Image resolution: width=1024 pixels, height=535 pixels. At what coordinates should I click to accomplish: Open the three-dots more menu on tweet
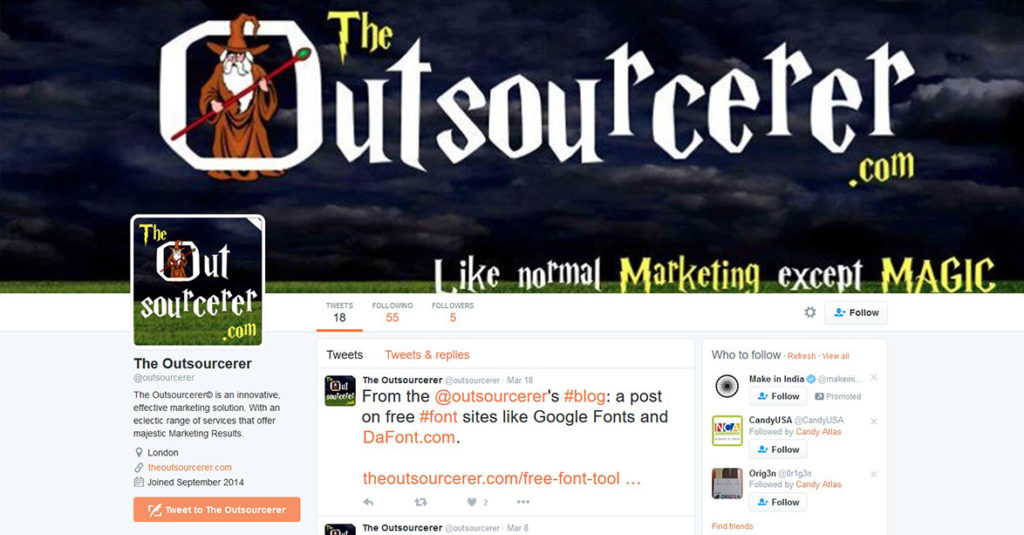click(x=523, y=502)
